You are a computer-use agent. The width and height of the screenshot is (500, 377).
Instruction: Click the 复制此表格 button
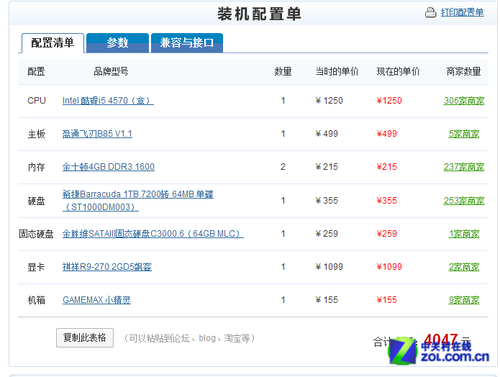click(85, 338)
